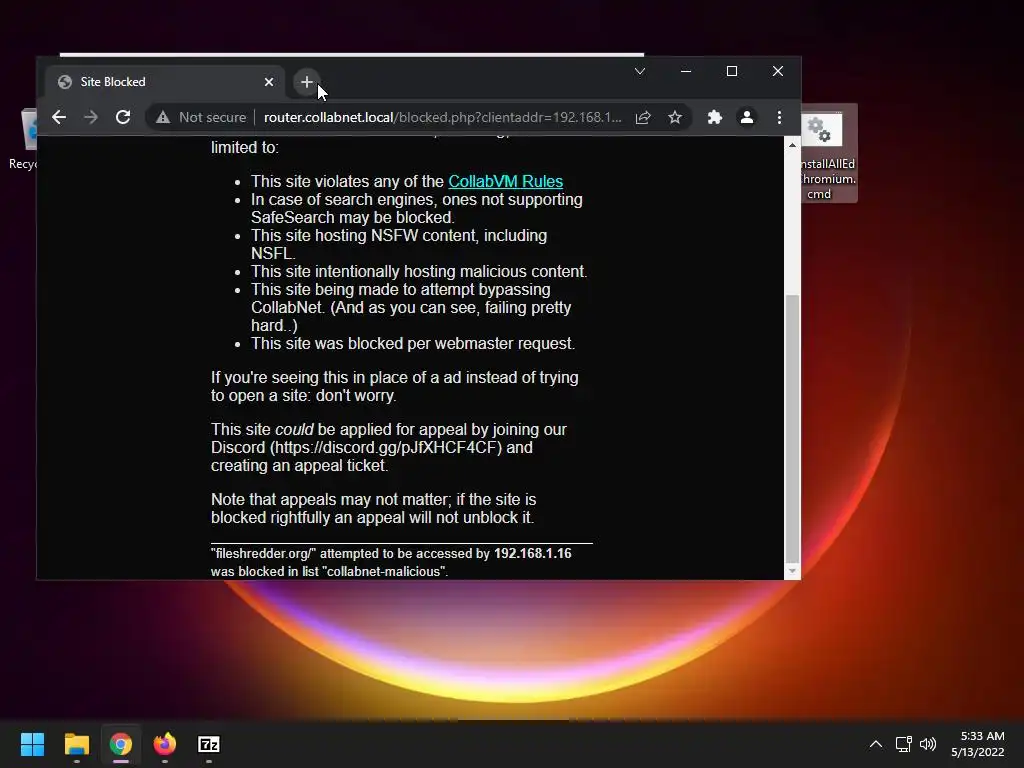This screenshot has width=1024, height=768.
Task: Click the "fileshredder.org/" text
Action: (x=264, y=554)
